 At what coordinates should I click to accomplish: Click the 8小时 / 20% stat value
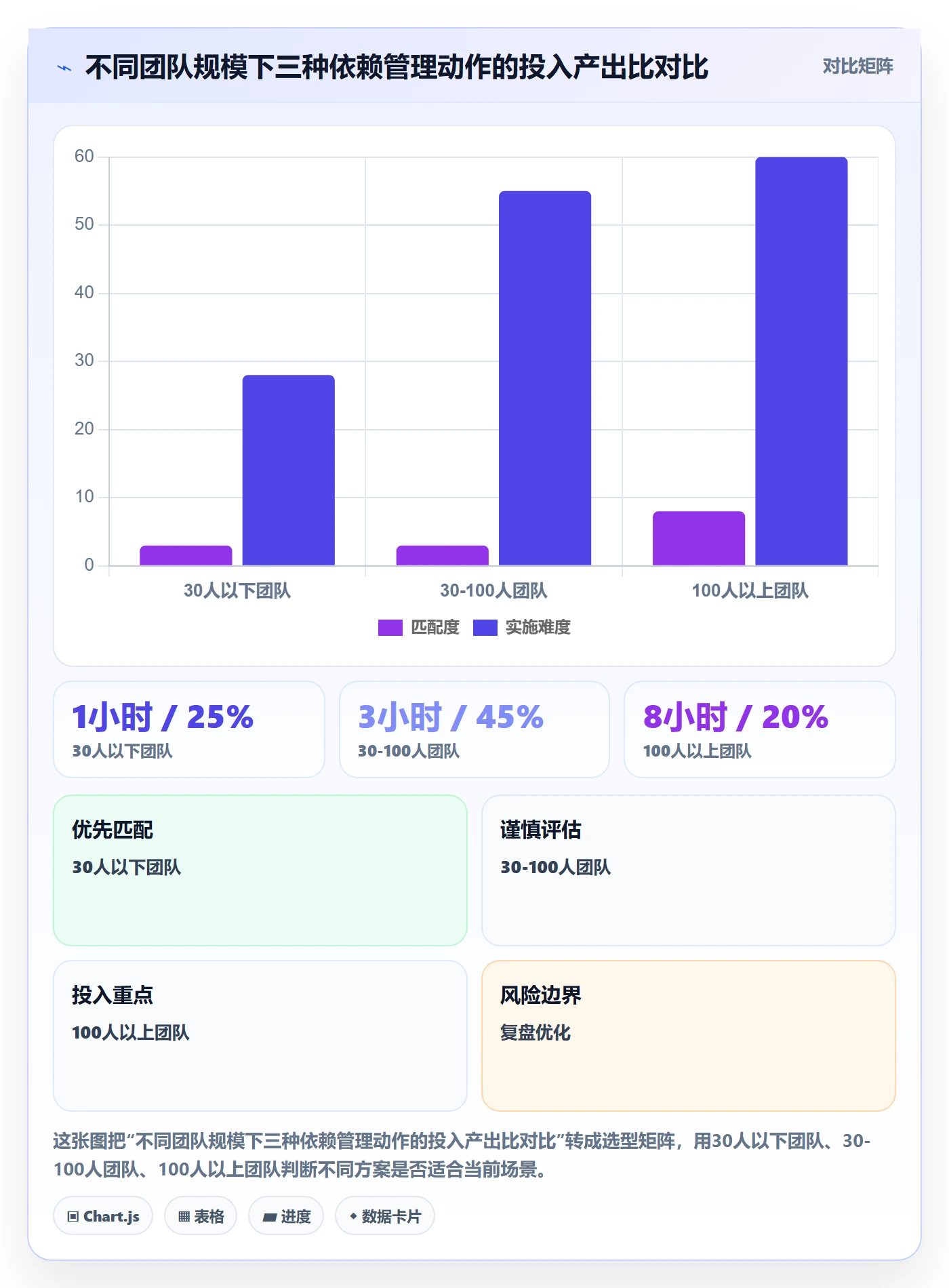point(736,717)
